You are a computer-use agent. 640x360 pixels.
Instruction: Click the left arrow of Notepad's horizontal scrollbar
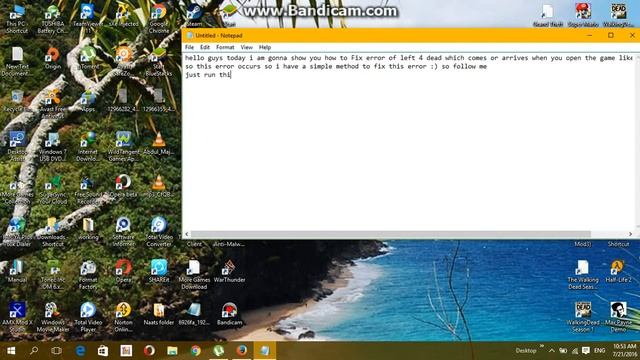click(x=187, y=234)
